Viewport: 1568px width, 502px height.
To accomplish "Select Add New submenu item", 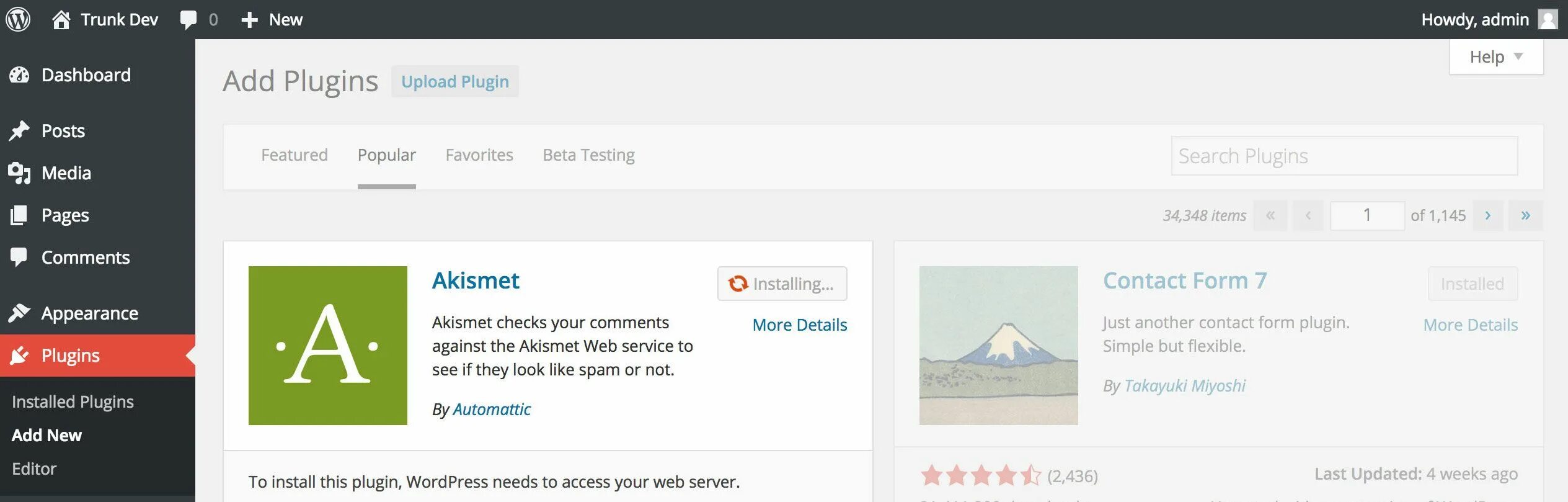I will point(47,436).
